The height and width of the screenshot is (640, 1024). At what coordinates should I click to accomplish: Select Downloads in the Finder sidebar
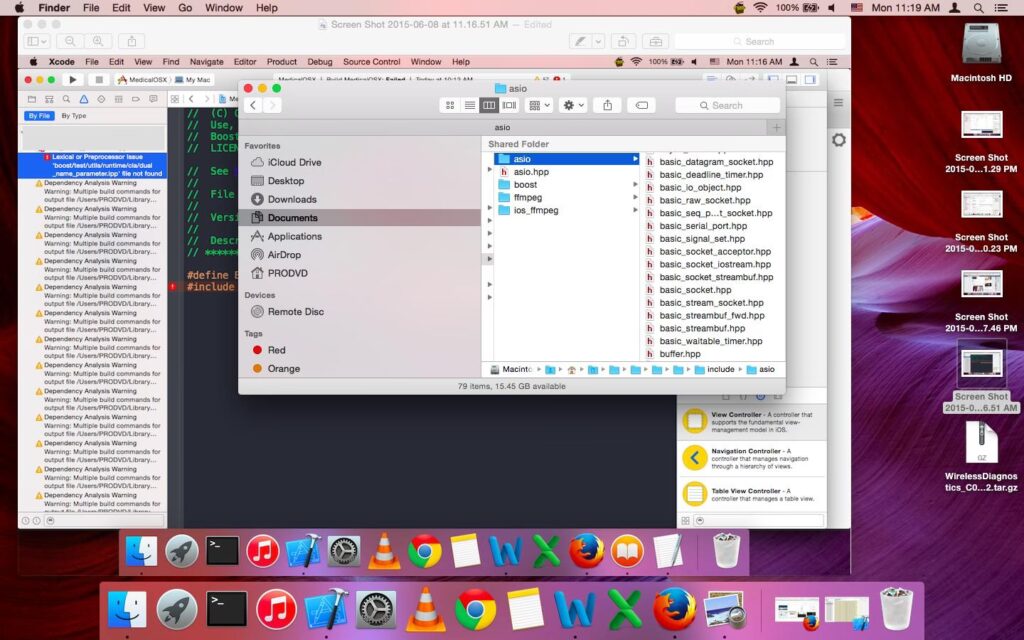tap(291, 199)
